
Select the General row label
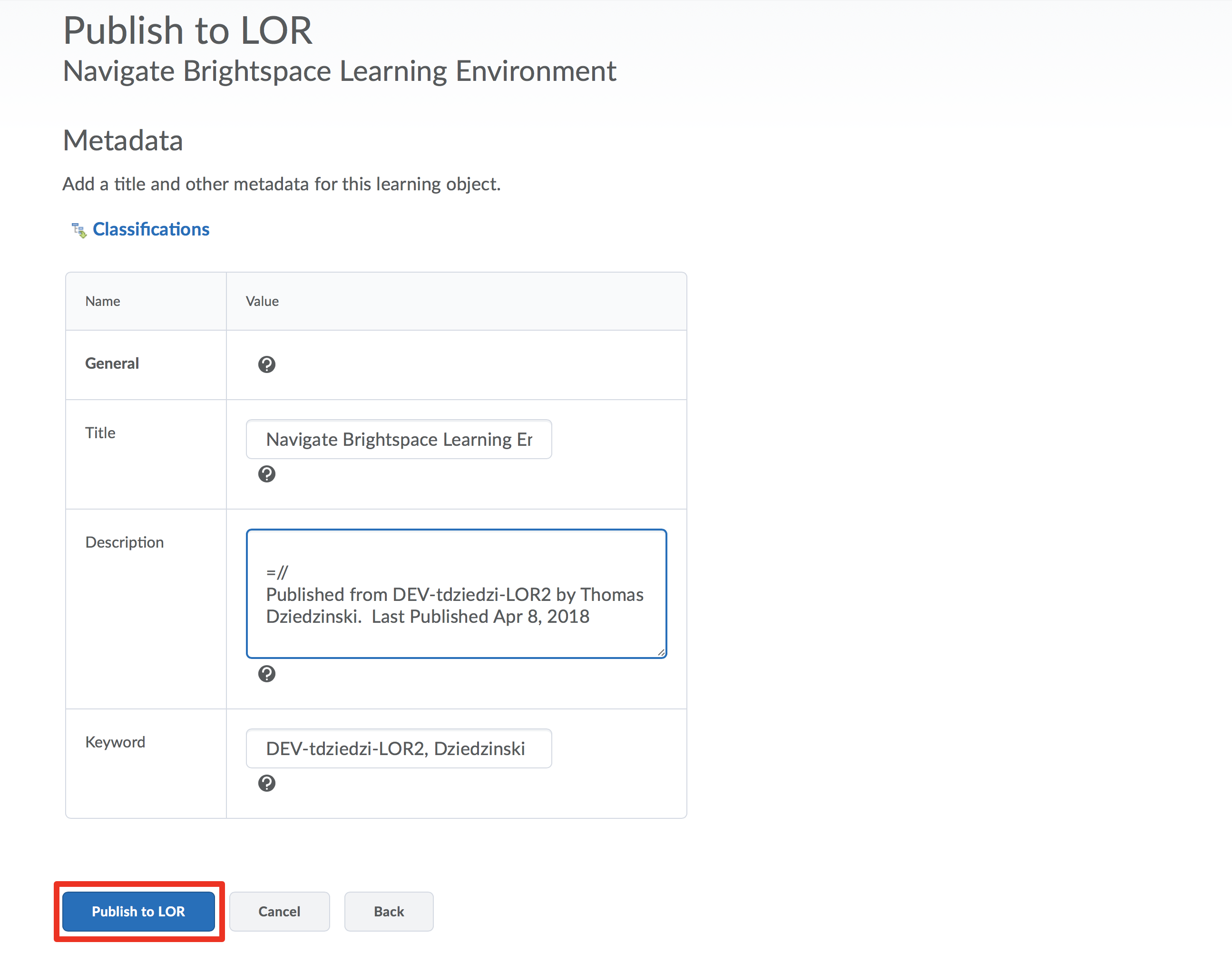point(112,364)
